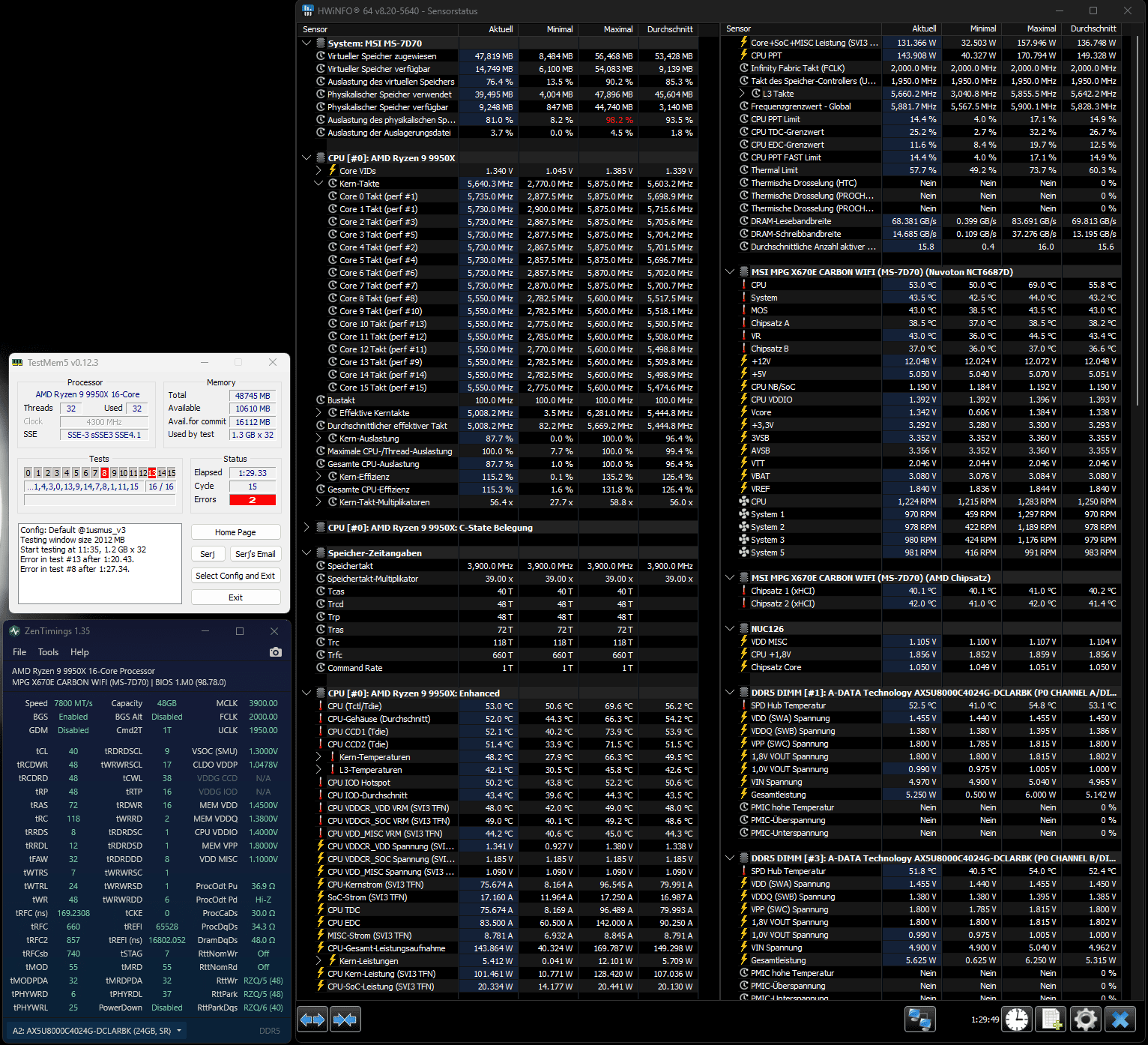Click red Errors count field
The height and width of the screenshot is (1045, 1148).
tap(253, 500)
